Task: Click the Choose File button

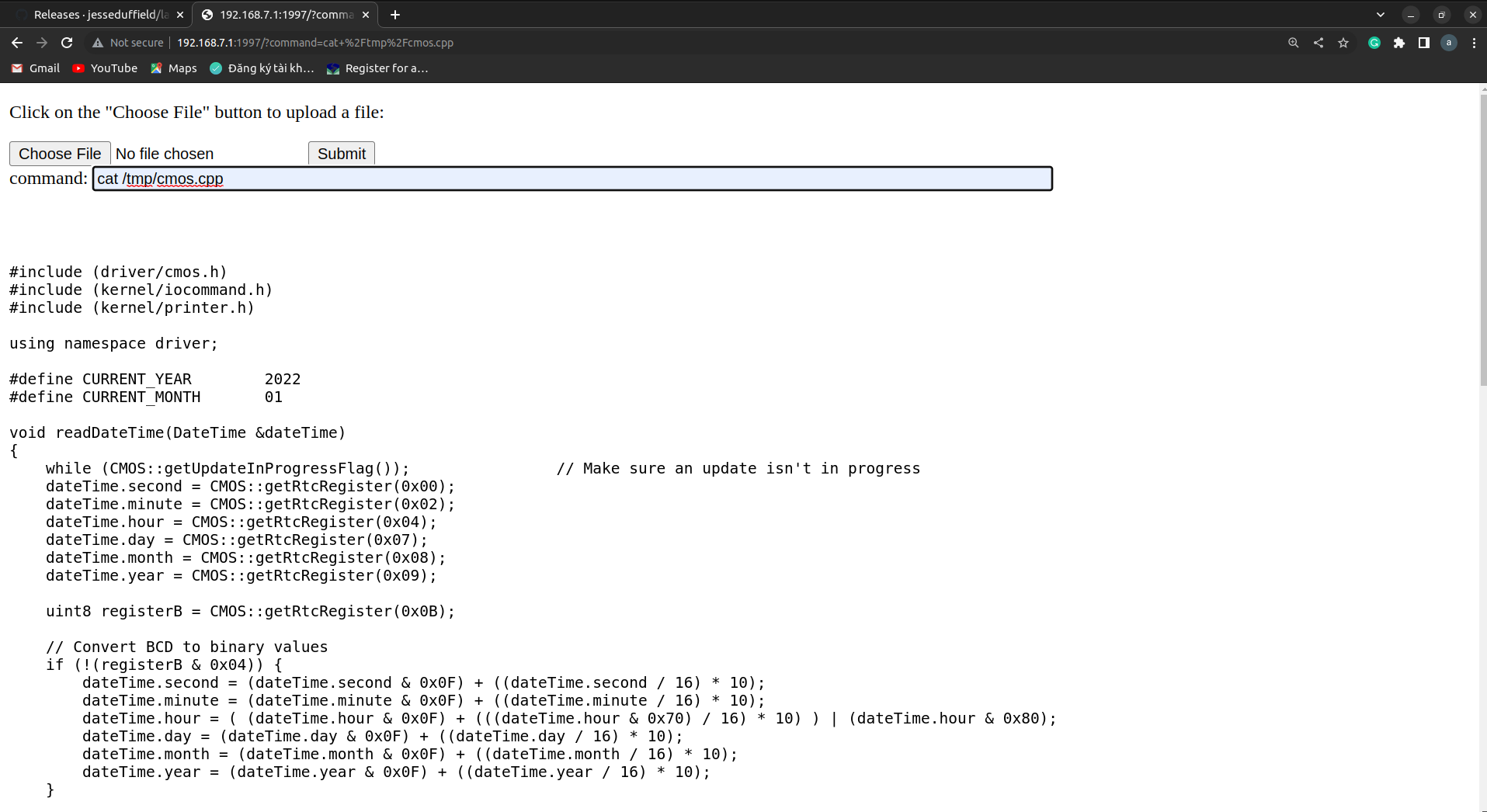Action: tap(60, 154)
